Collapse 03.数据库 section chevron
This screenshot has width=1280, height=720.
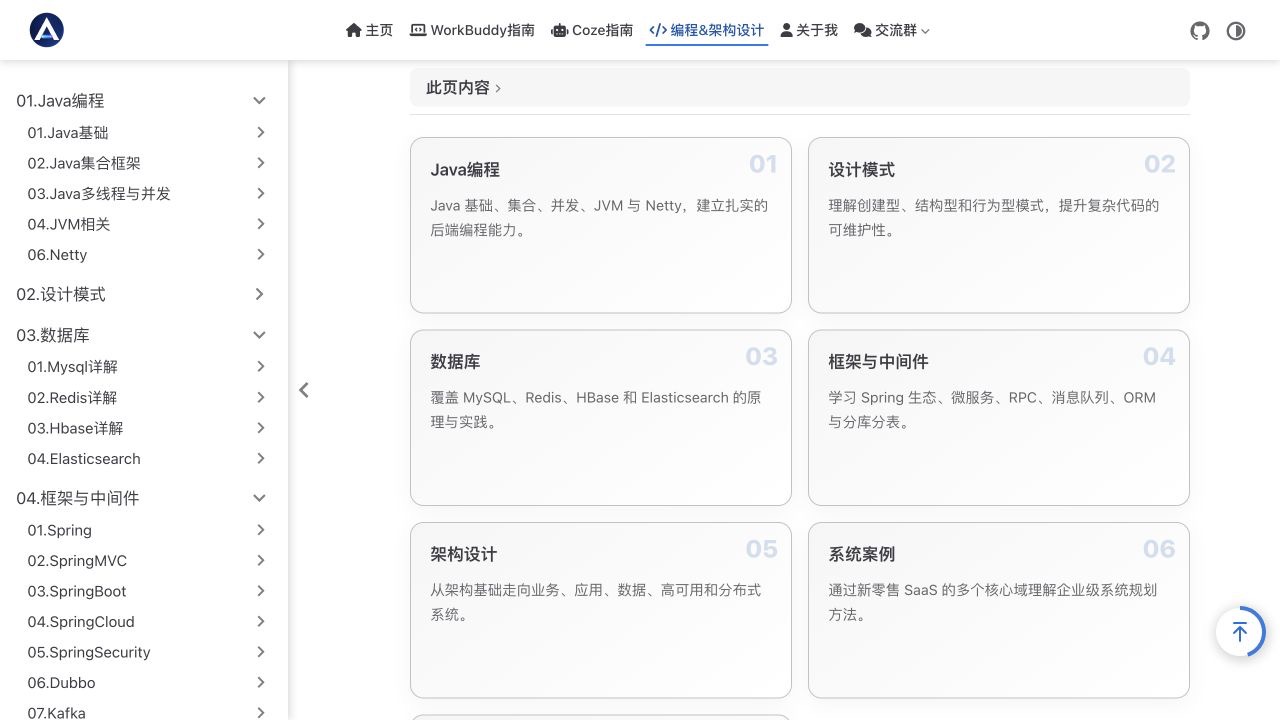(x=259, y=335)
